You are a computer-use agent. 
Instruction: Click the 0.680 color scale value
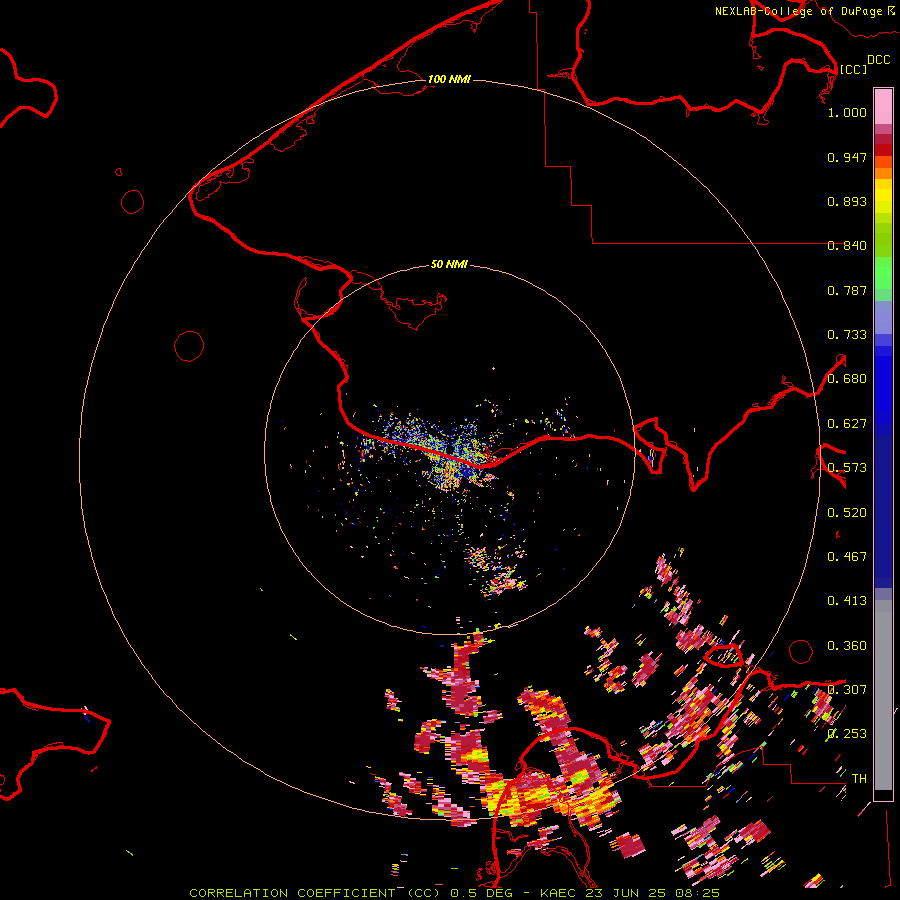coord(847,379)
